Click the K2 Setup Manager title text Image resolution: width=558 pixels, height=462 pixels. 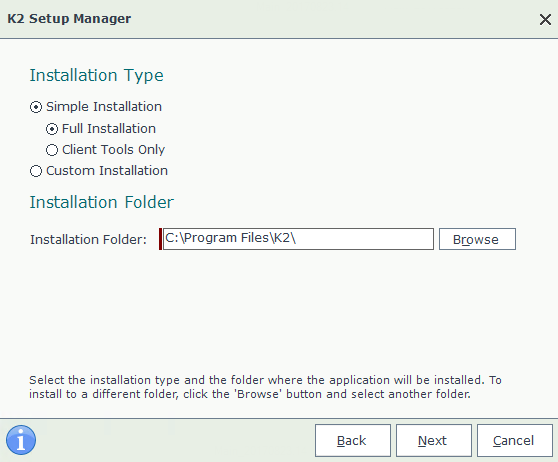[69, 19]
